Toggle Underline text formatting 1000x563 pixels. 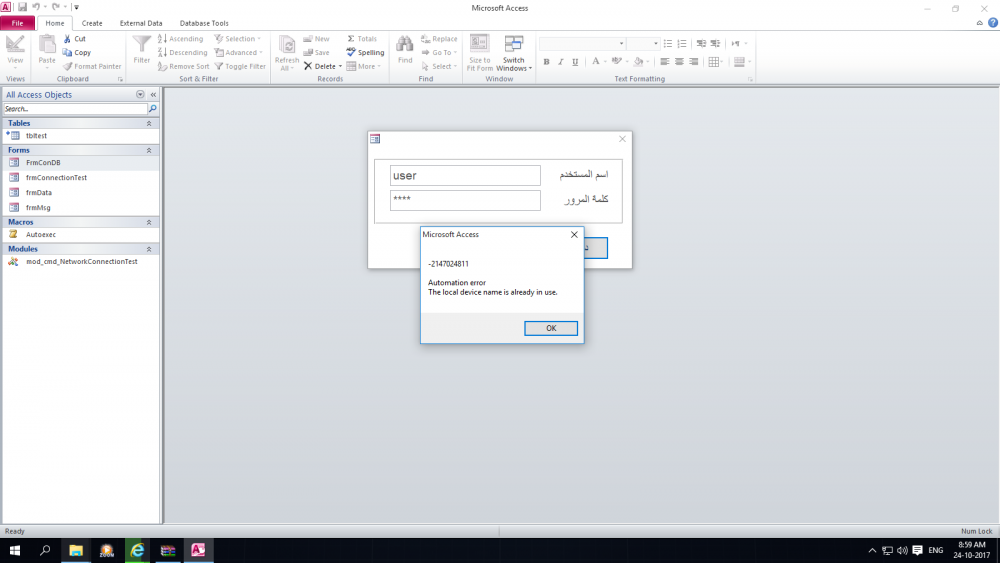point(575,62)
